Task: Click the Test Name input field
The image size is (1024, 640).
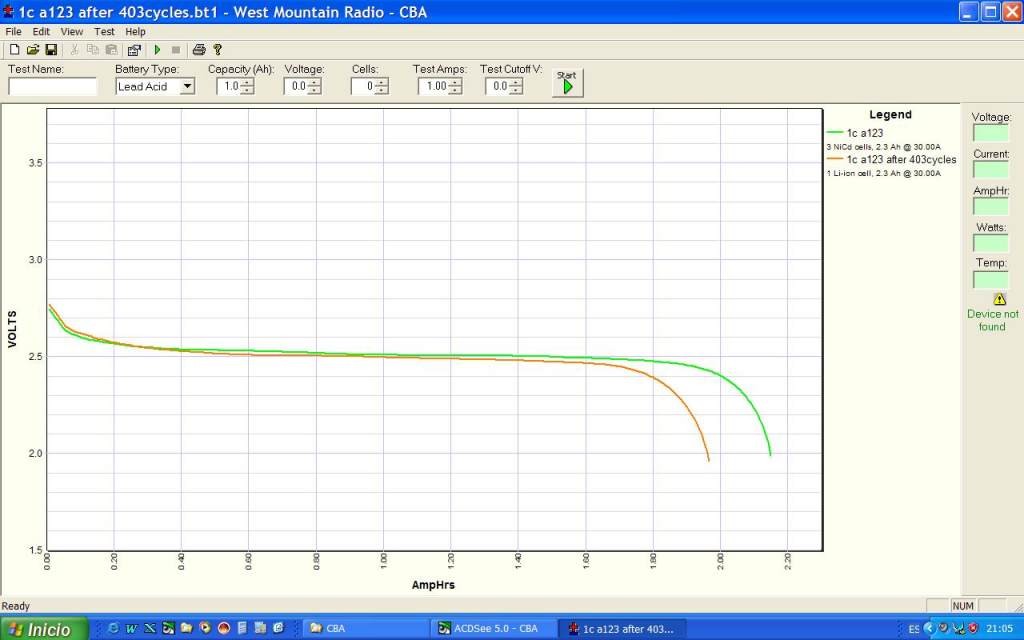Action: [x=52, y=86]
